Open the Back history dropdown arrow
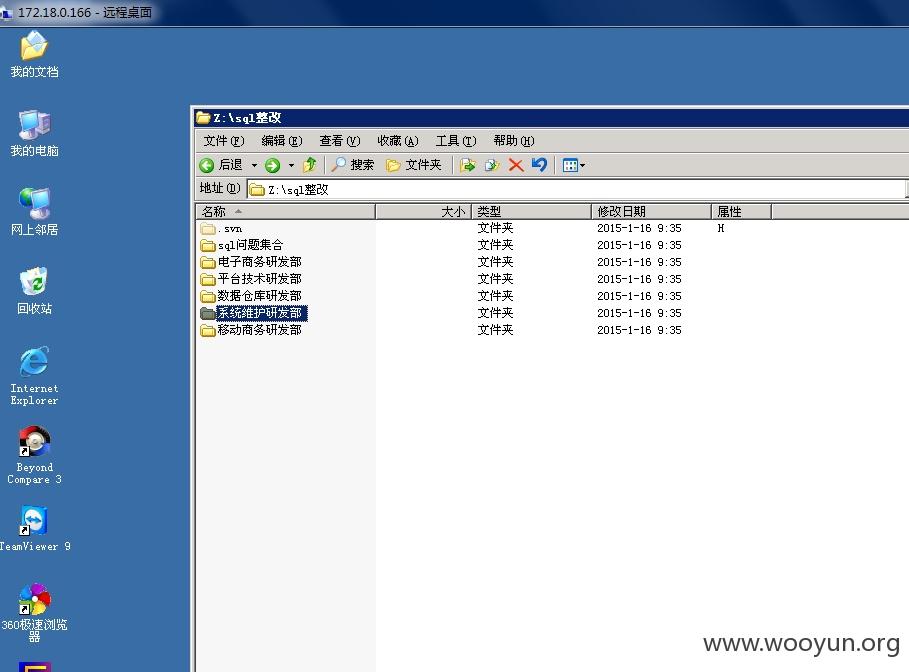 [x=254, y=165]
